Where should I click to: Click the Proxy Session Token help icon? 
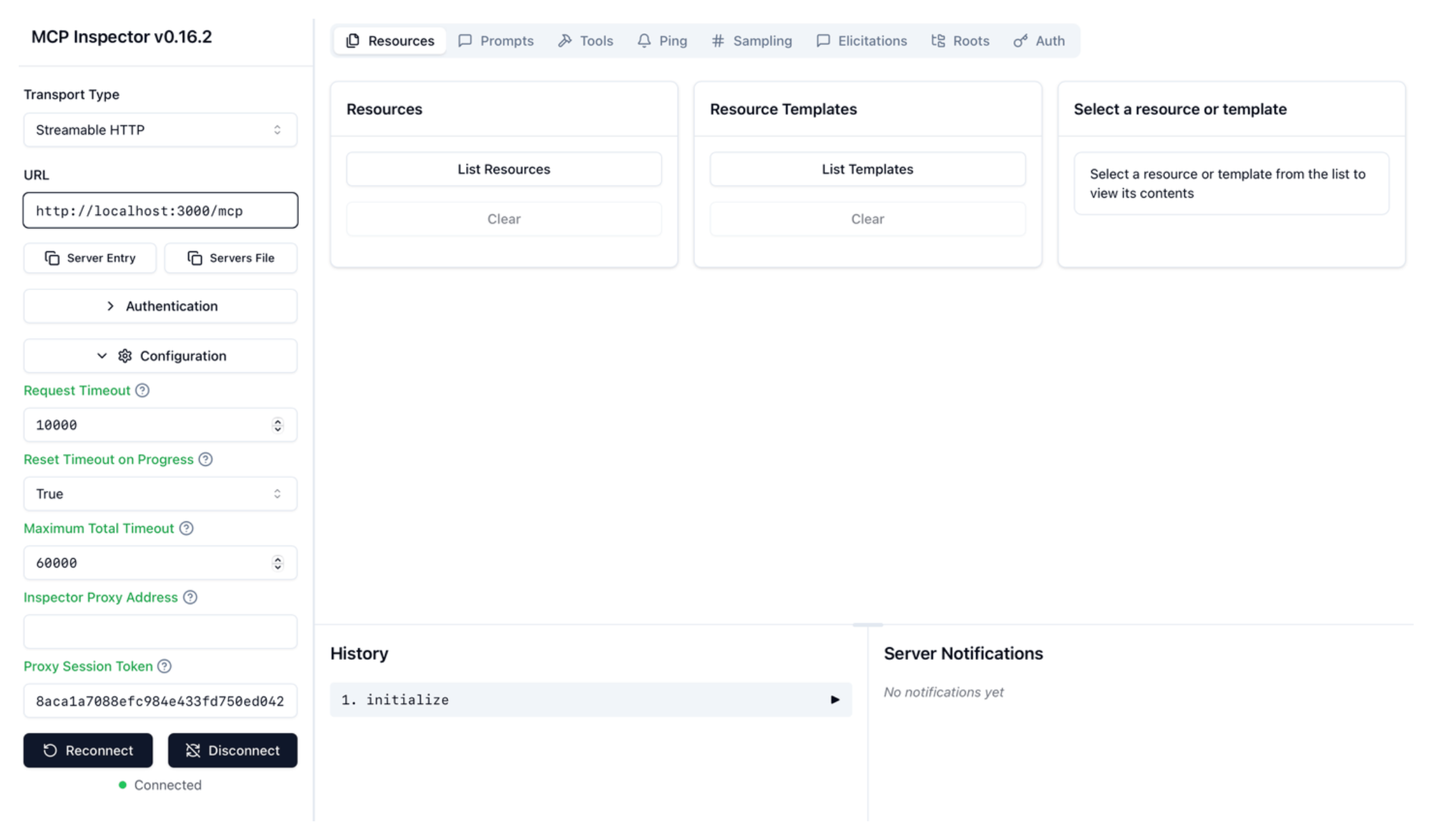[164, 666]
